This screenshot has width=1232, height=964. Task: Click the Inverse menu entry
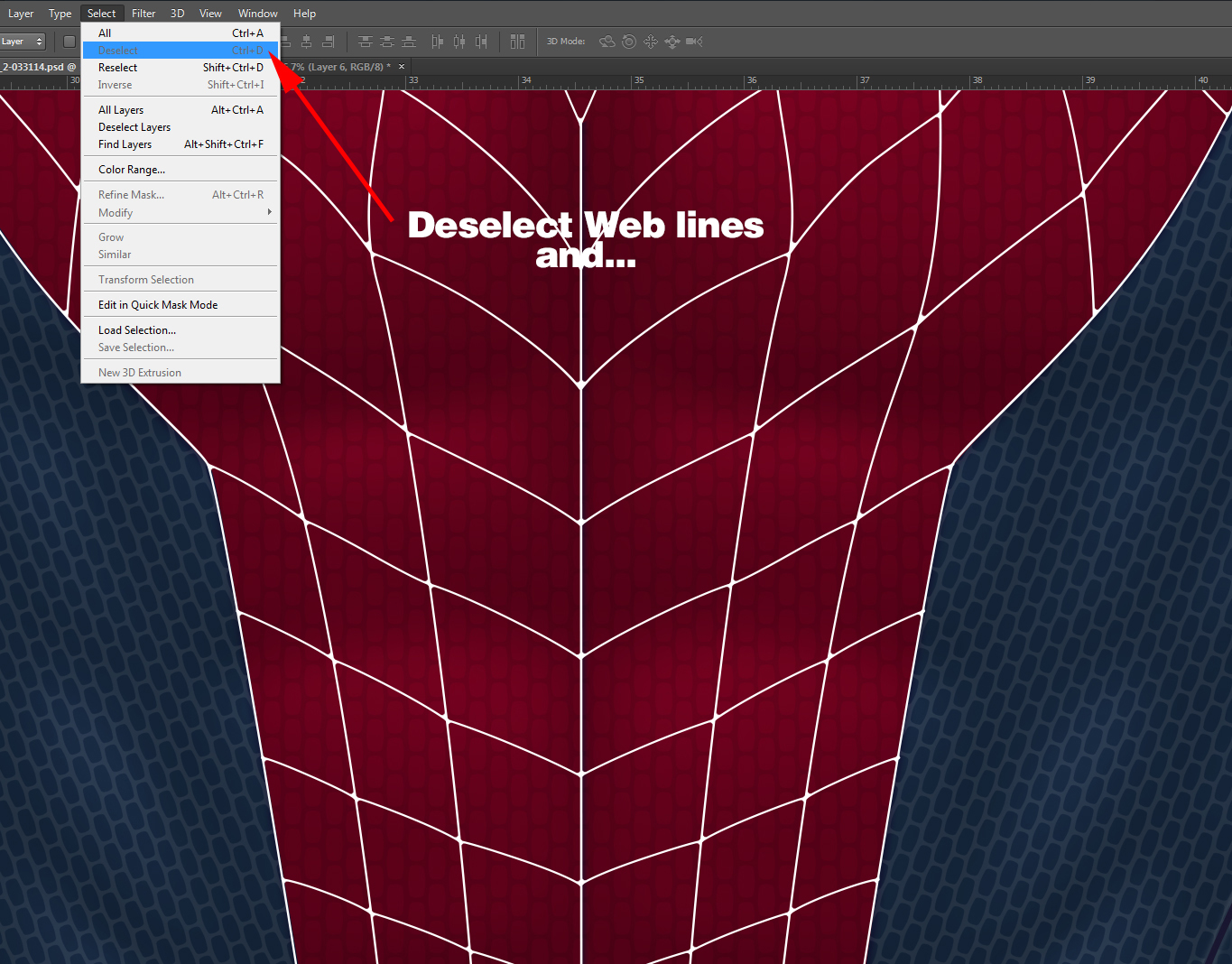[181, 85]
